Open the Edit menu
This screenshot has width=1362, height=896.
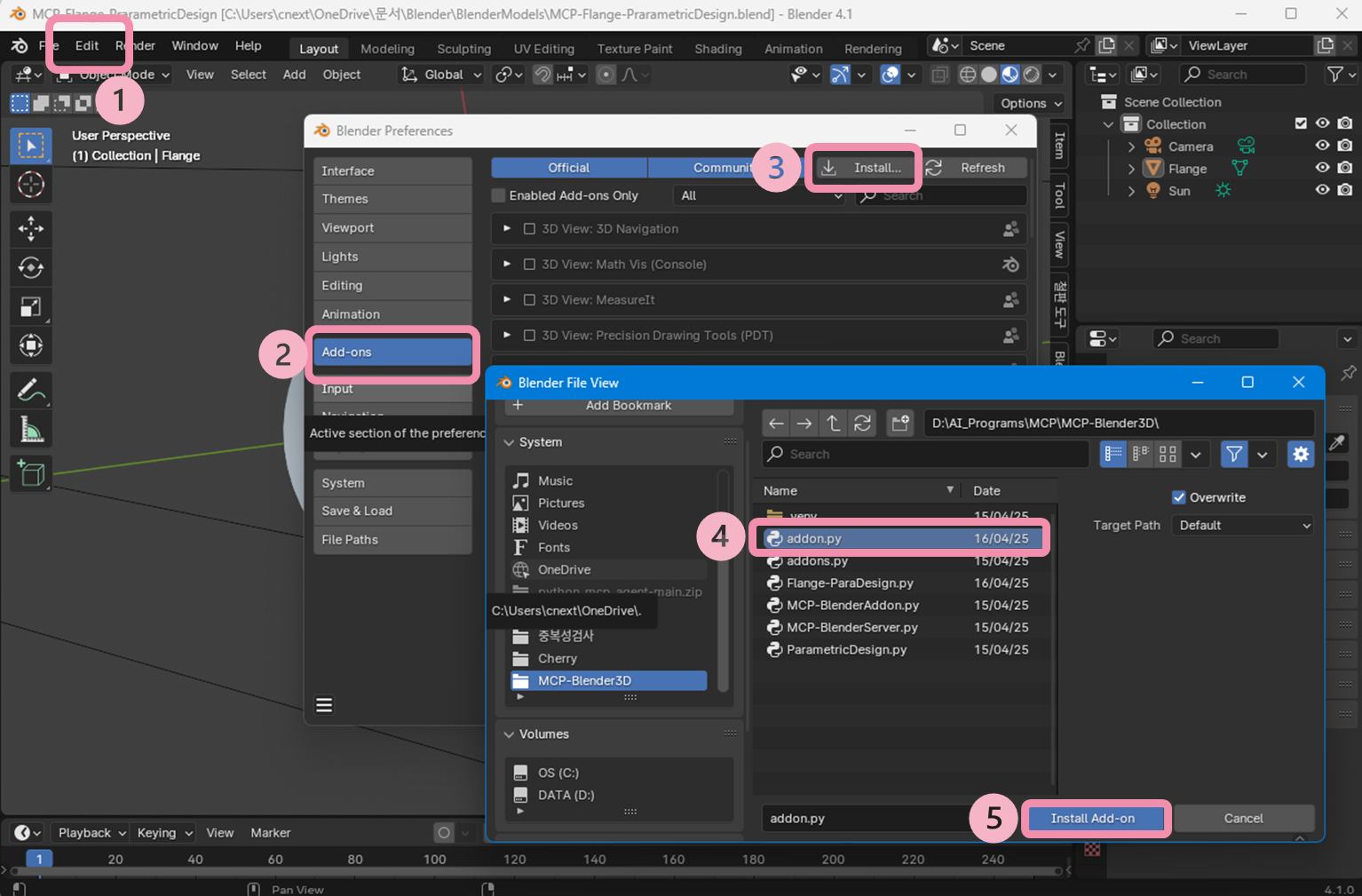pyautogui.click(x=87, y=45)
